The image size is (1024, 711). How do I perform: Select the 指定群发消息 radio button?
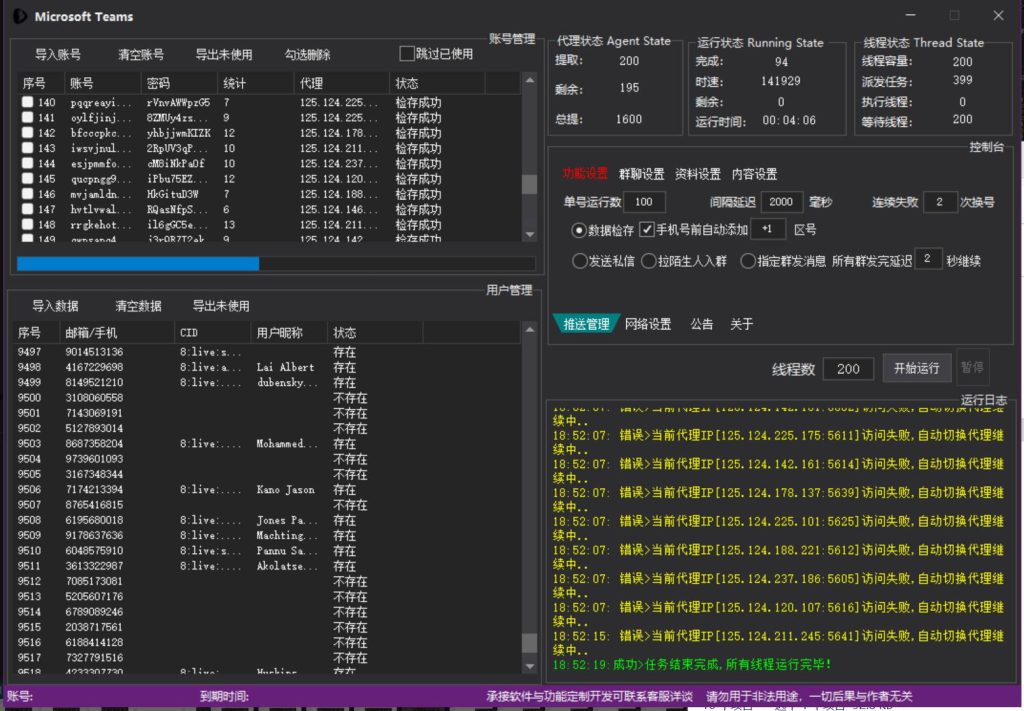(748, 261)
